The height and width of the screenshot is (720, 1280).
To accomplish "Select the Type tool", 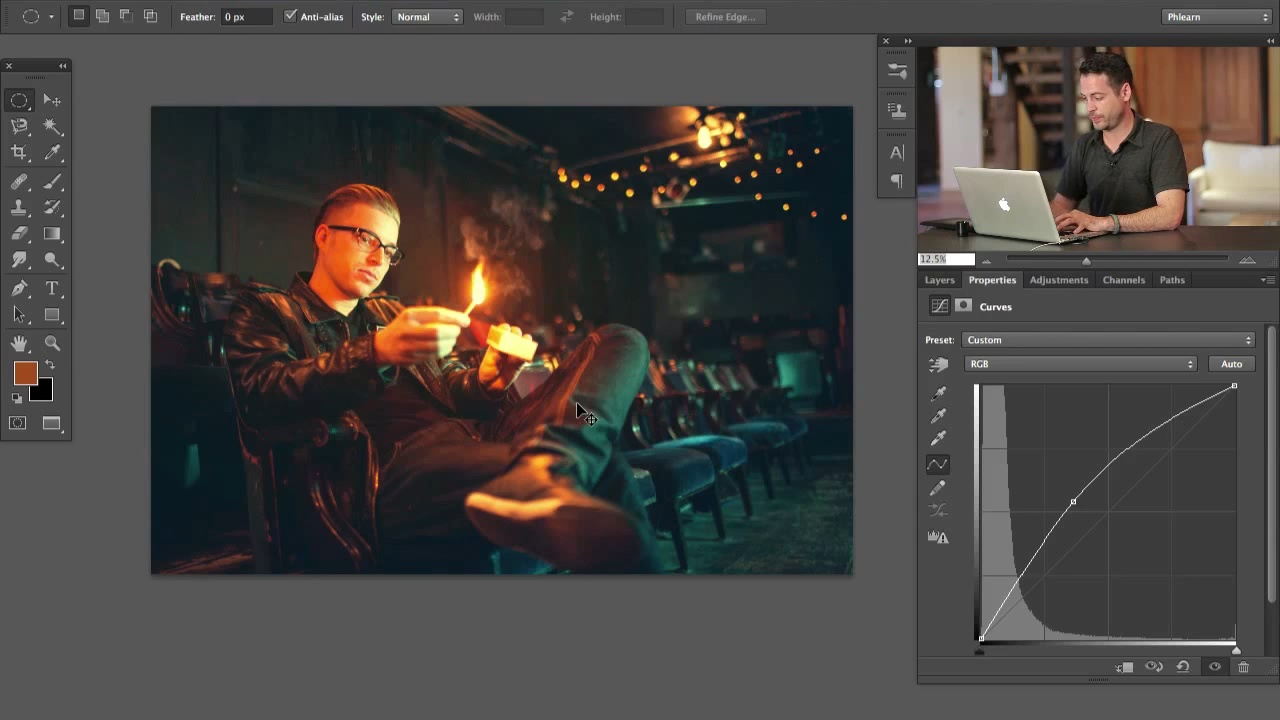I will point(53,289).
